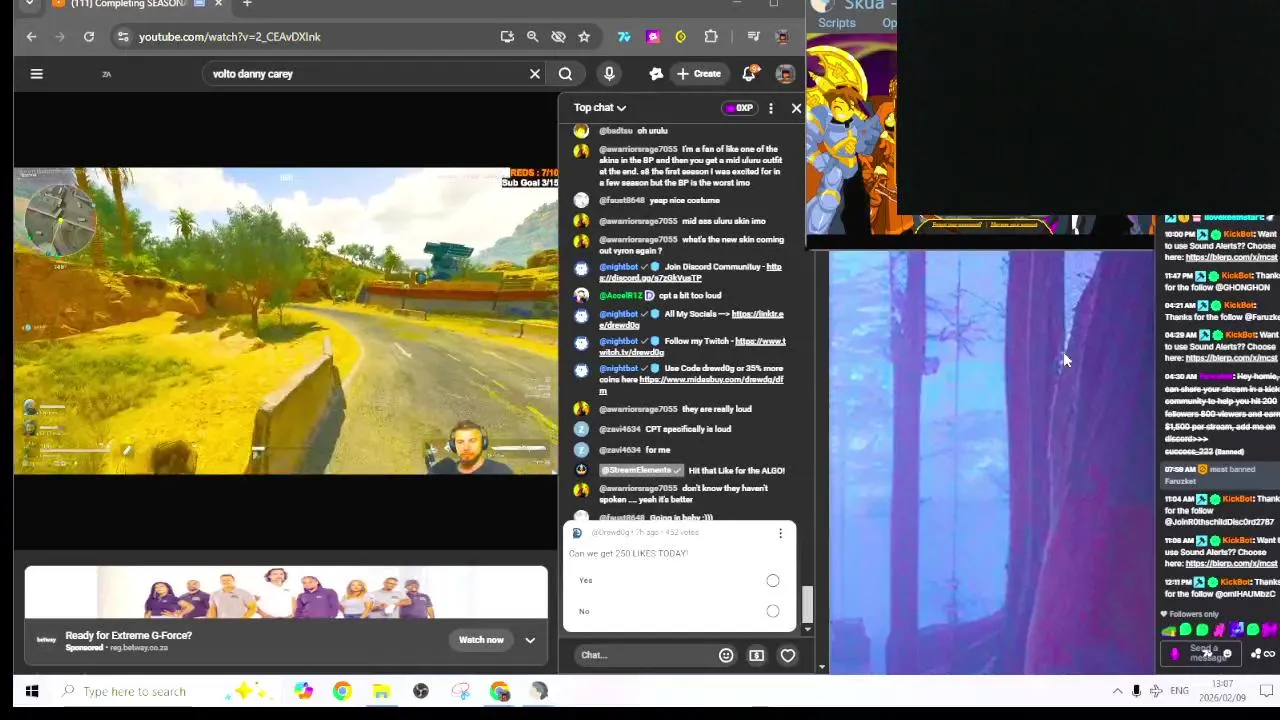Image resolution: width=1280 pixels, height=720 pixels.
Task: Open the Windows Start menu
Action: click(31, 691)
